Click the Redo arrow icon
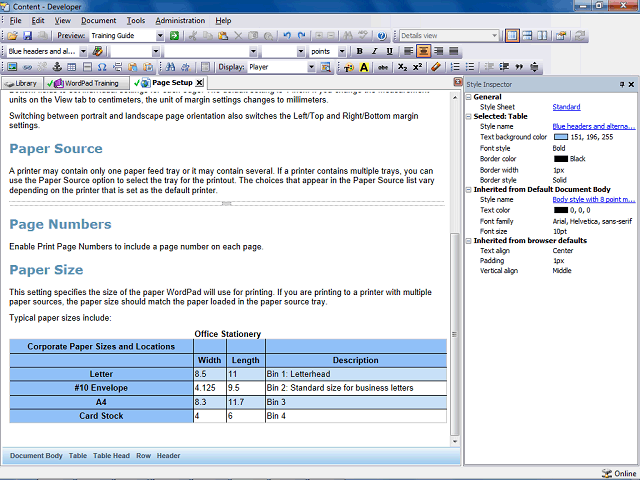640x480 pixels. tap(301, 36)
